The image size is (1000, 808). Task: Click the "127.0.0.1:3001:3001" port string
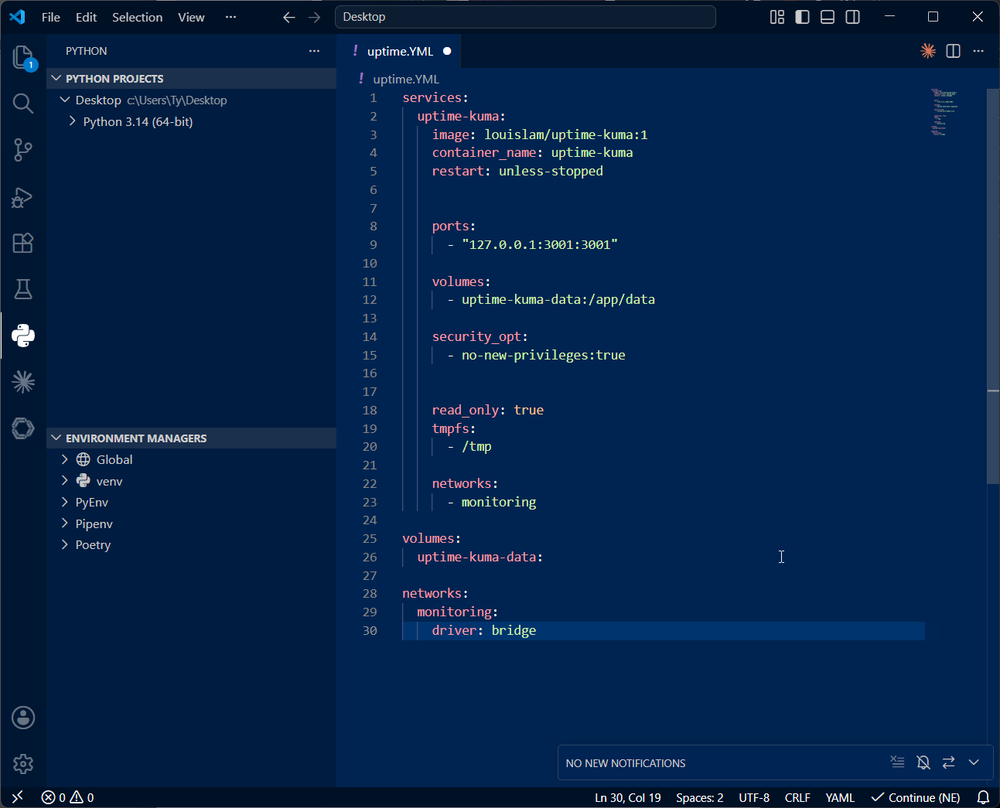coord(540,245)
